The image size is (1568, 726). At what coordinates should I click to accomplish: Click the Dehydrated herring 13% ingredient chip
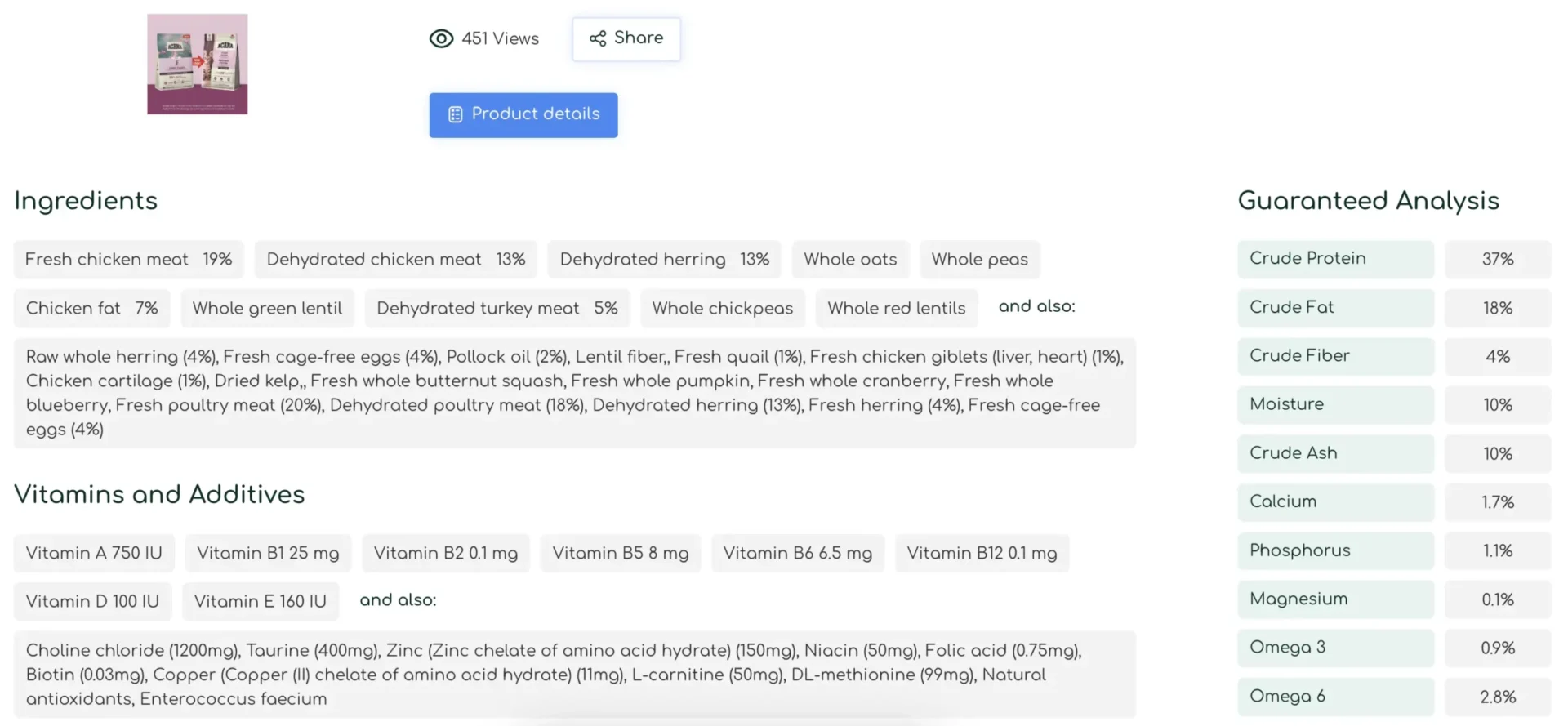pos(665,260)
